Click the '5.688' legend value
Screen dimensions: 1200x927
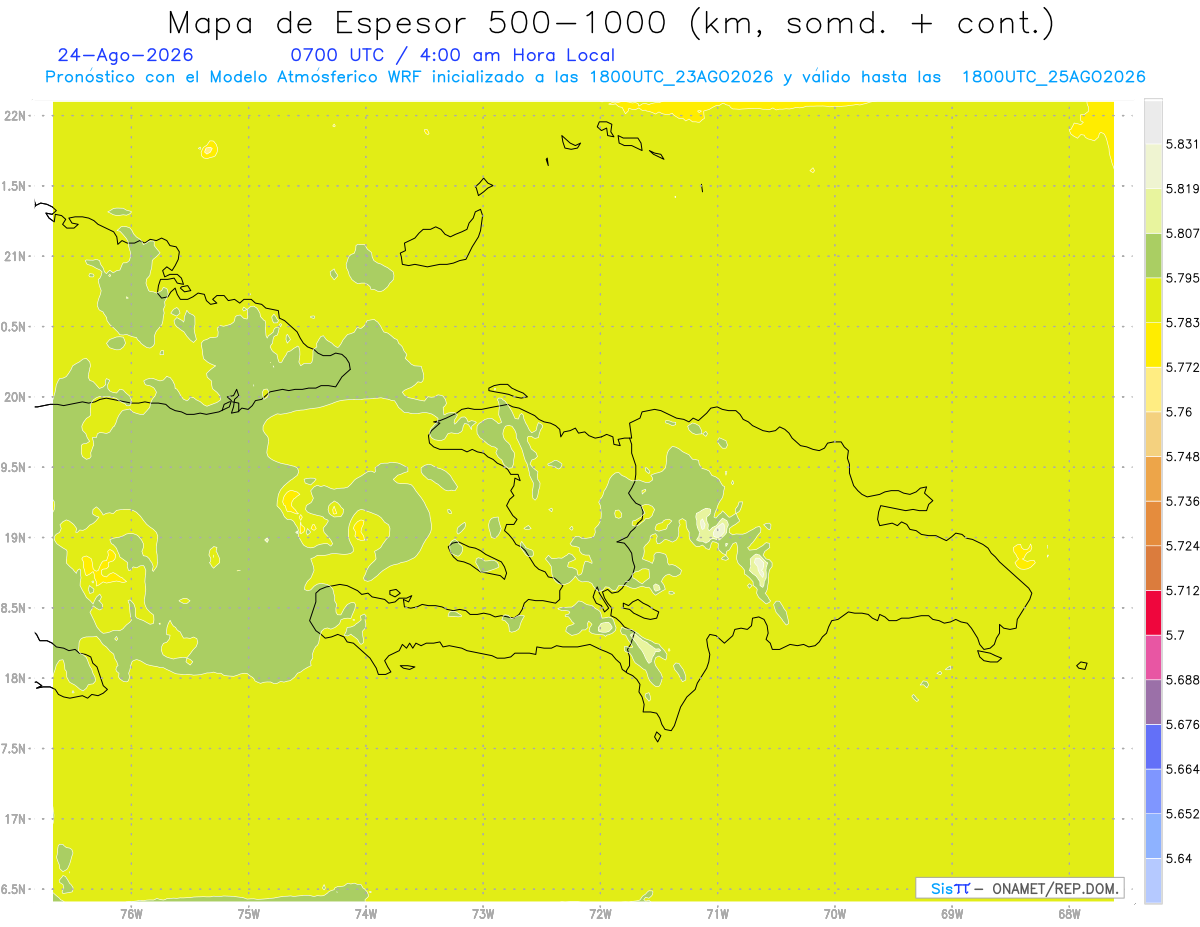(x=1183, y=680)
